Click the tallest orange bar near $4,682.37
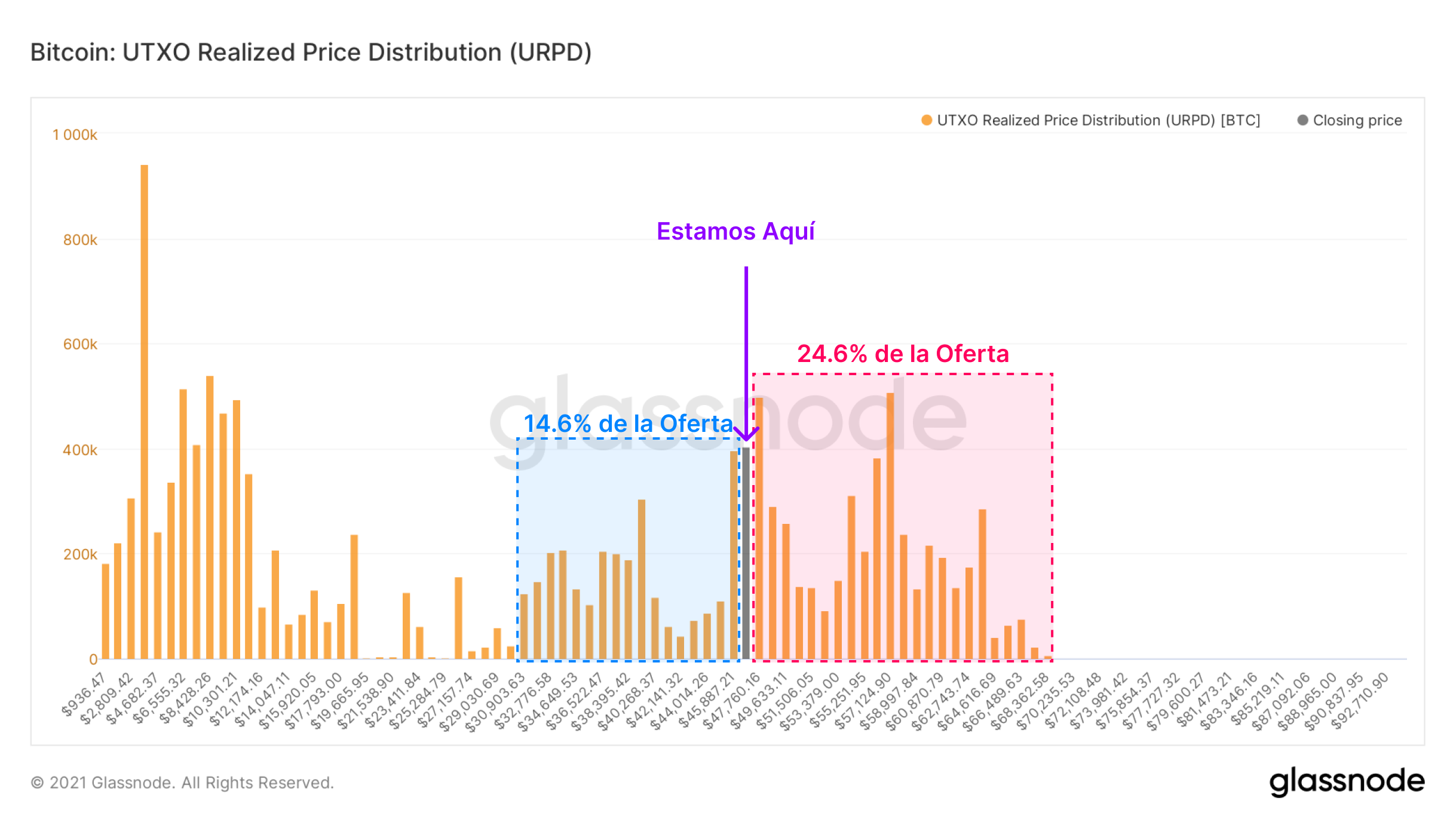The width and height of the screenshot is (1456, 819). 144,412
